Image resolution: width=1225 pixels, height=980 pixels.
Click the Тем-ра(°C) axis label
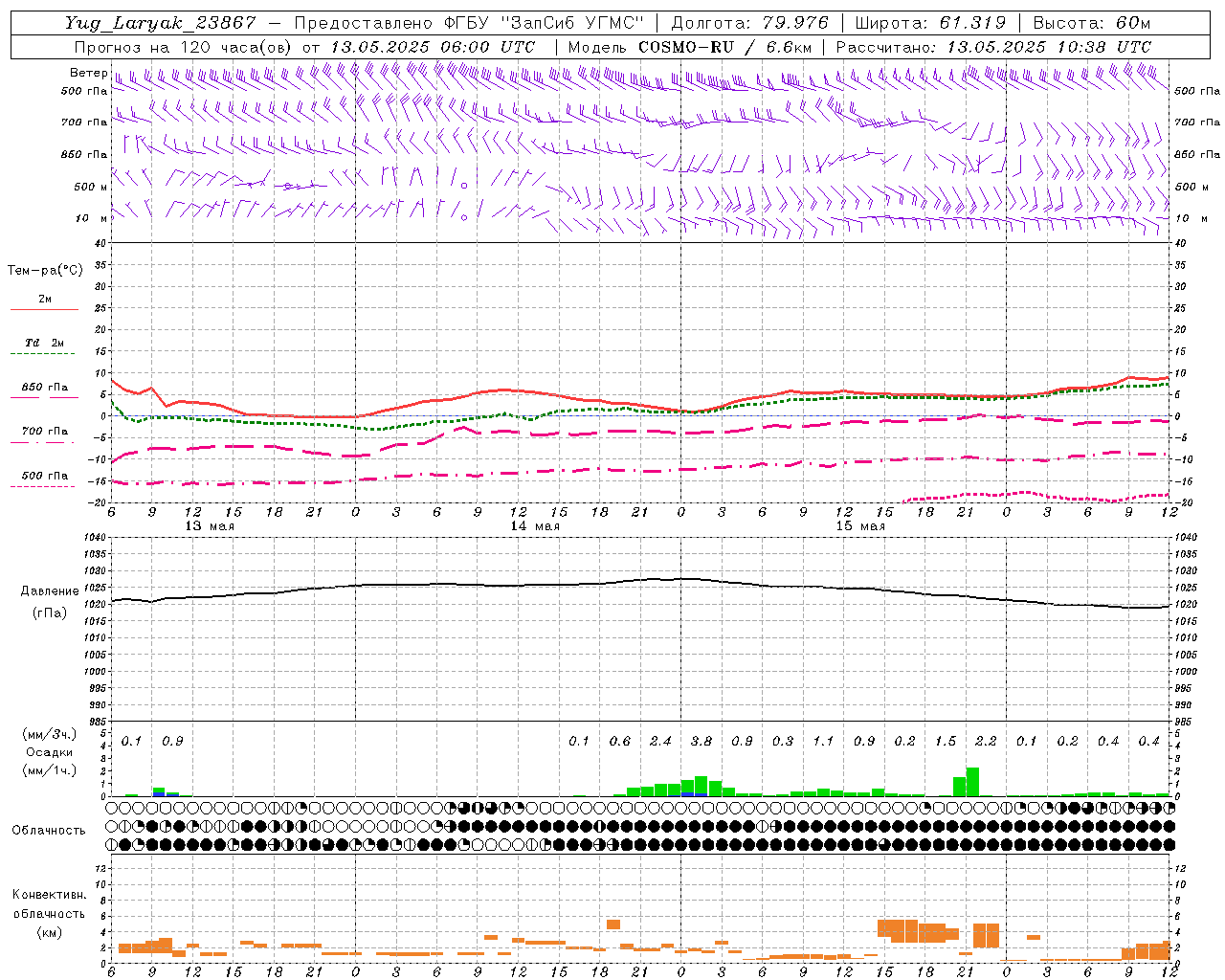(x=45, y=270)
